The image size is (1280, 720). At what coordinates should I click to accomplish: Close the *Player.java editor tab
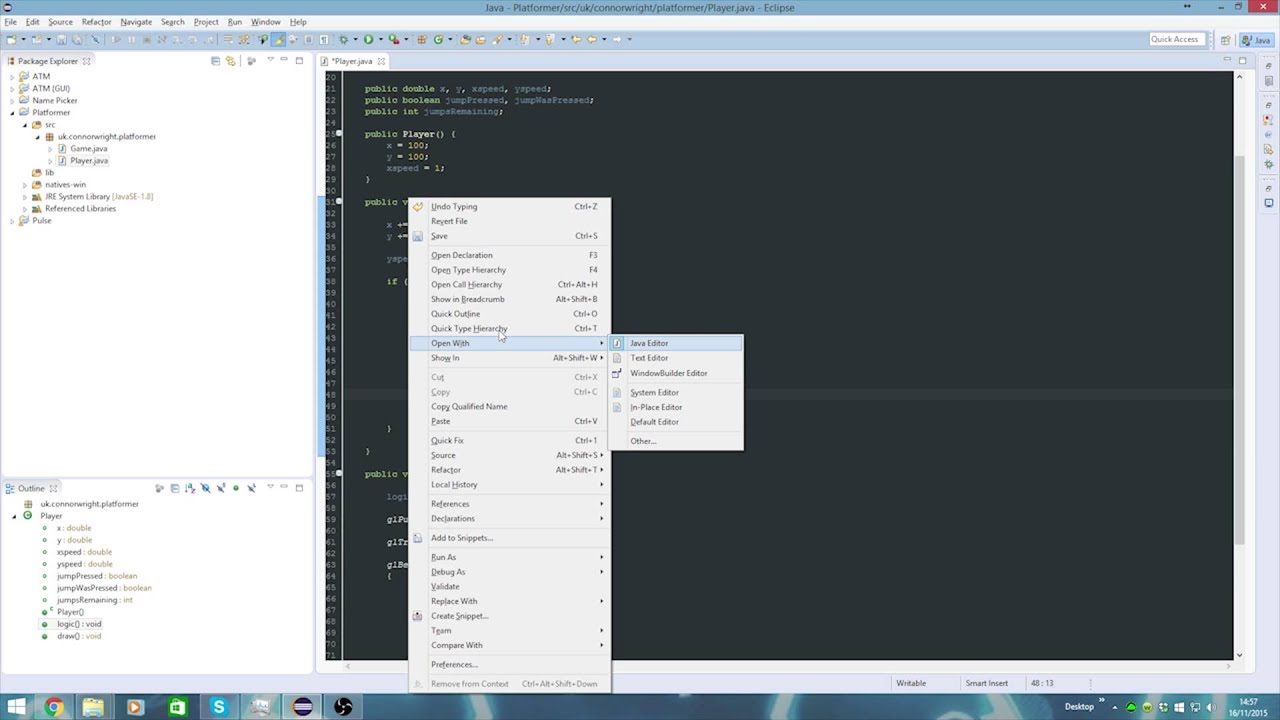click(381, 61)
